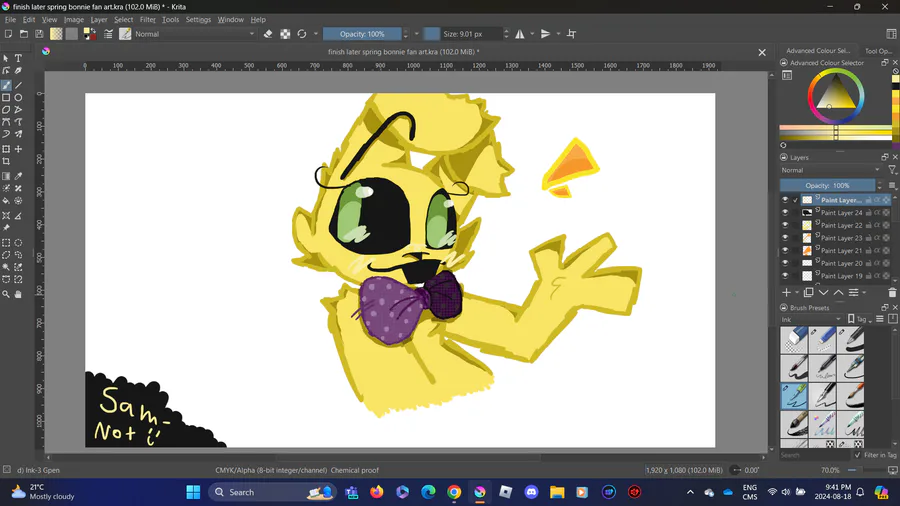Click the Reload original preset icon
This screenshot has width=900, height=506.
tap(302, 34)
